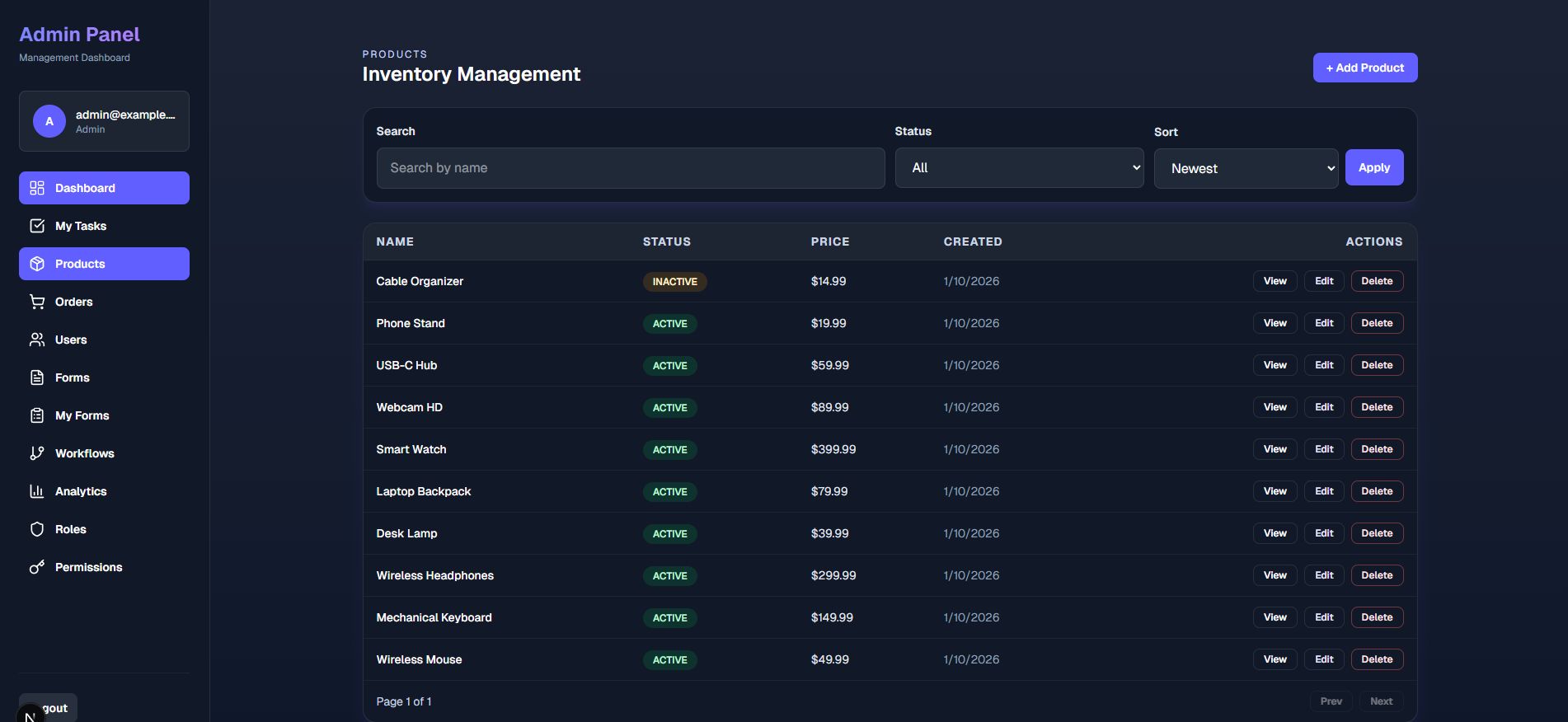Select the Products sidebar item

[x=80, y=264]
